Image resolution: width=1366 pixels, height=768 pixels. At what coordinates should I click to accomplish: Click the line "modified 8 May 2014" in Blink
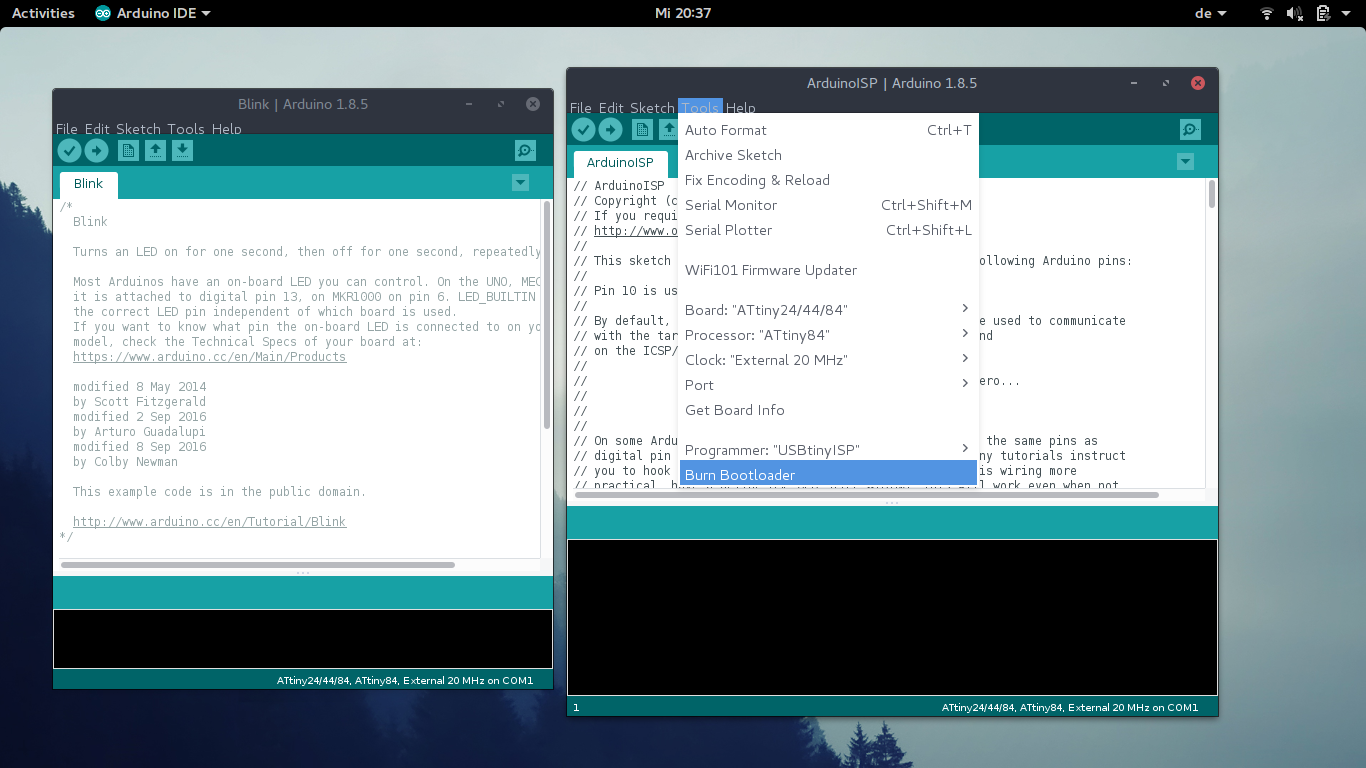point(139,387)
